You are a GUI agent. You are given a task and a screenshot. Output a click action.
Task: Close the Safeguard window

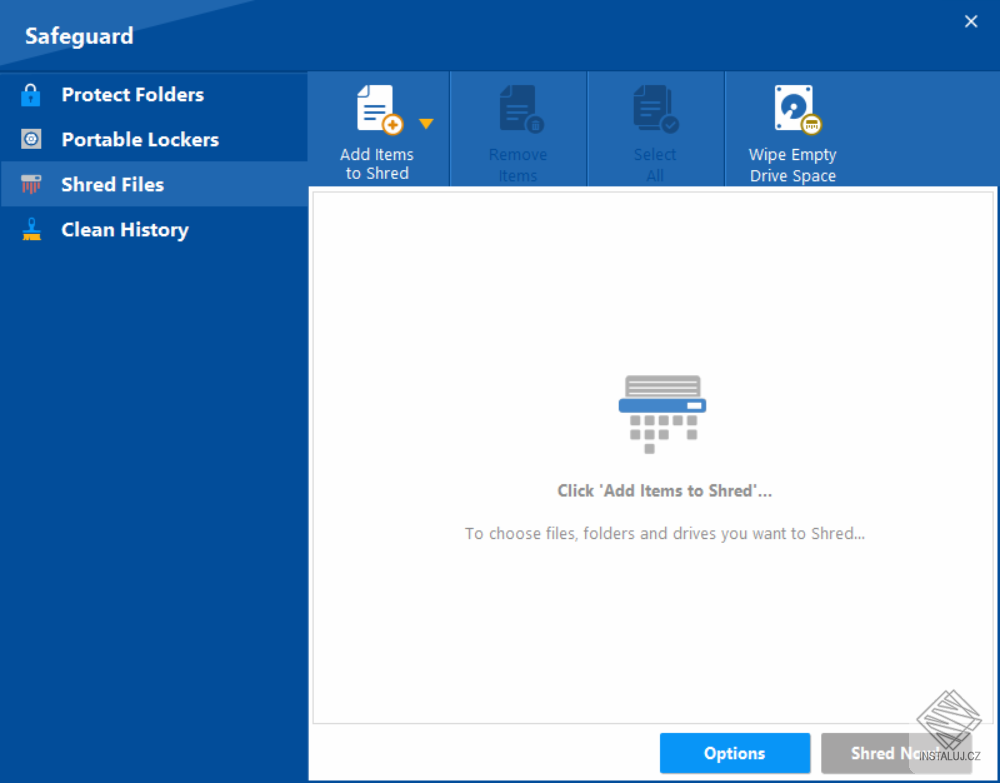coord(970,21)
